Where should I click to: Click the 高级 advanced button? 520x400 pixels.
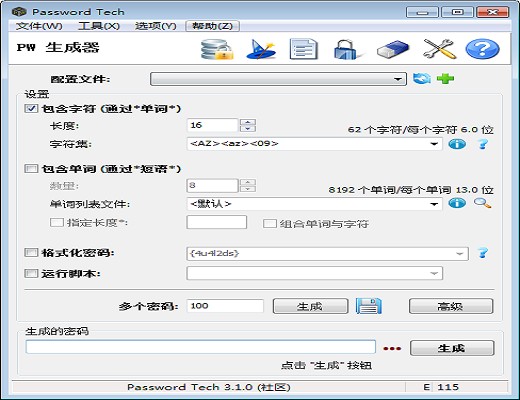point(451,306)
